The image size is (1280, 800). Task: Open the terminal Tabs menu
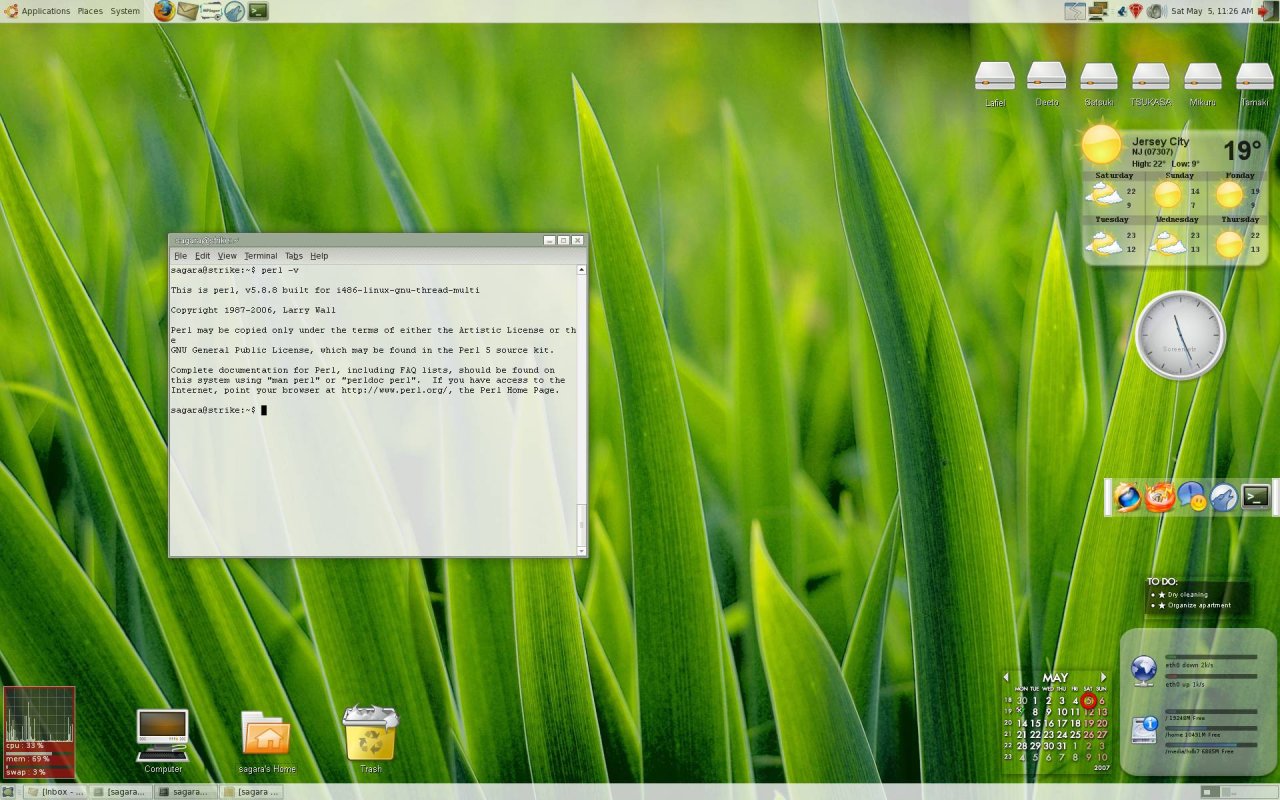click(x=293, y=256)
